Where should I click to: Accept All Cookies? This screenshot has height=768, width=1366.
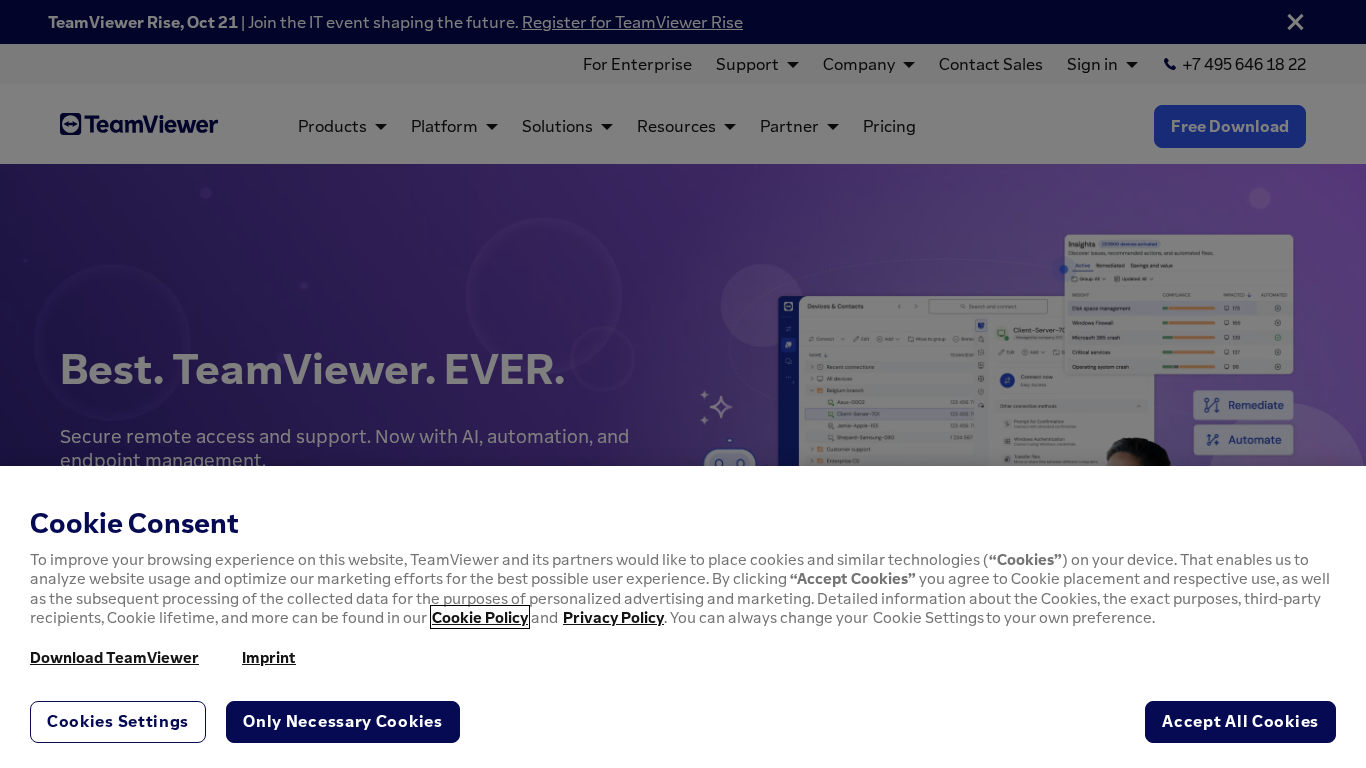1240,722
